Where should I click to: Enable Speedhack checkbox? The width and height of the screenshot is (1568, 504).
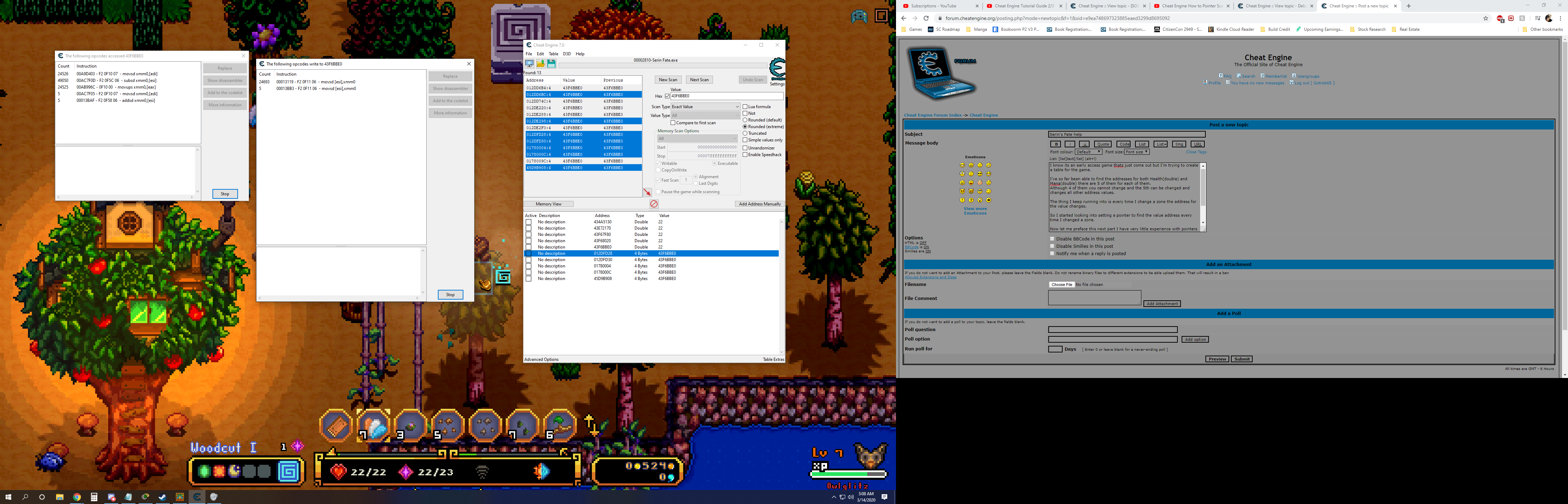tap(745, 155)
